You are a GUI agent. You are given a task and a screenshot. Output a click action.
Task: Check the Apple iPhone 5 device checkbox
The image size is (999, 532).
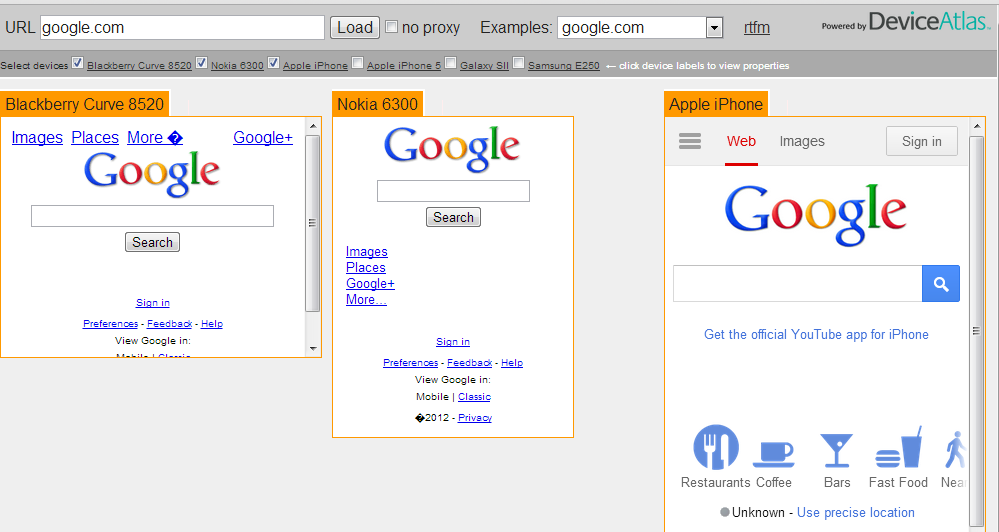[x=357, y=64]
